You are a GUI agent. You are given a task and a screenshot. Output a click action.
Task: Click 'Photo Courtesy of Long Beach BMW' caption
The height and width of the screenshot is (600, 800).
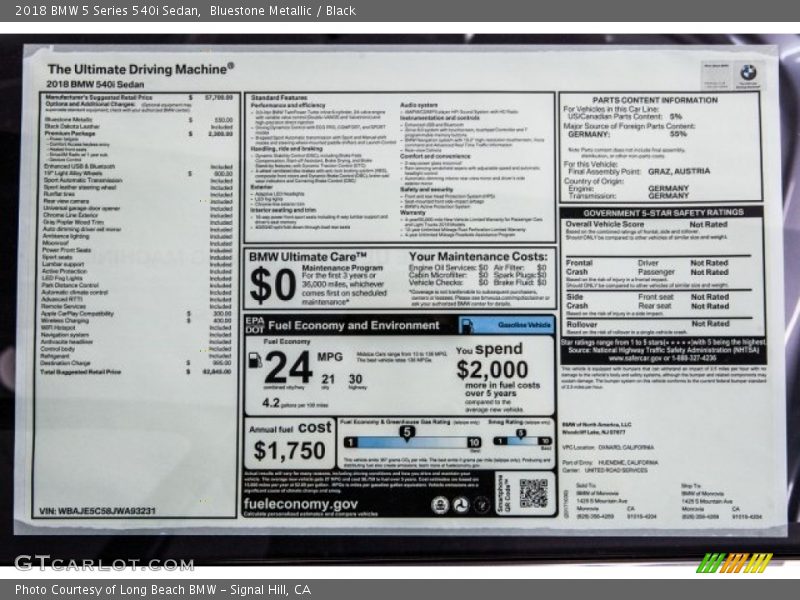click(x=116, y=590)
